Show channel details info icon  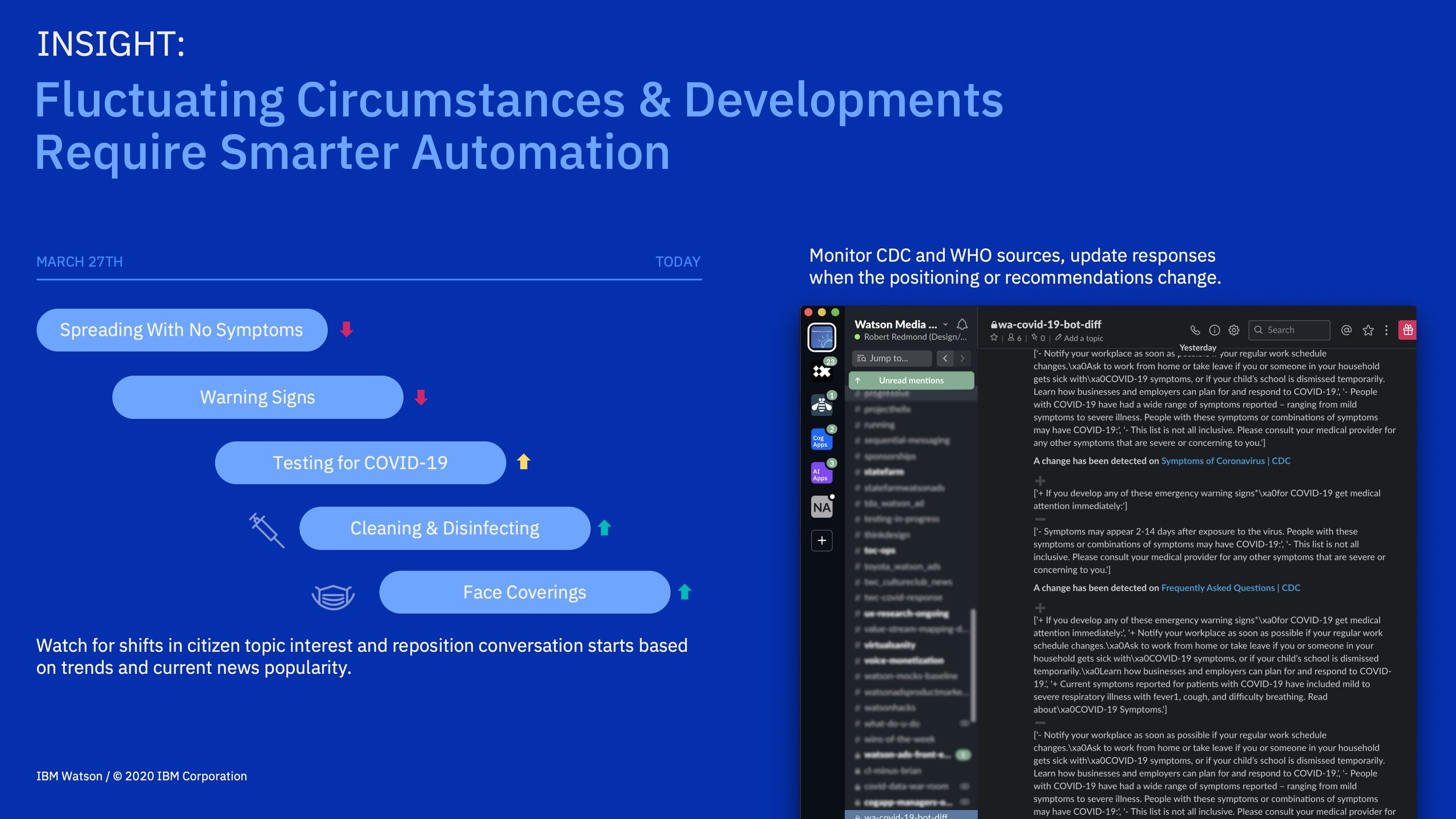pos(1214,330)
